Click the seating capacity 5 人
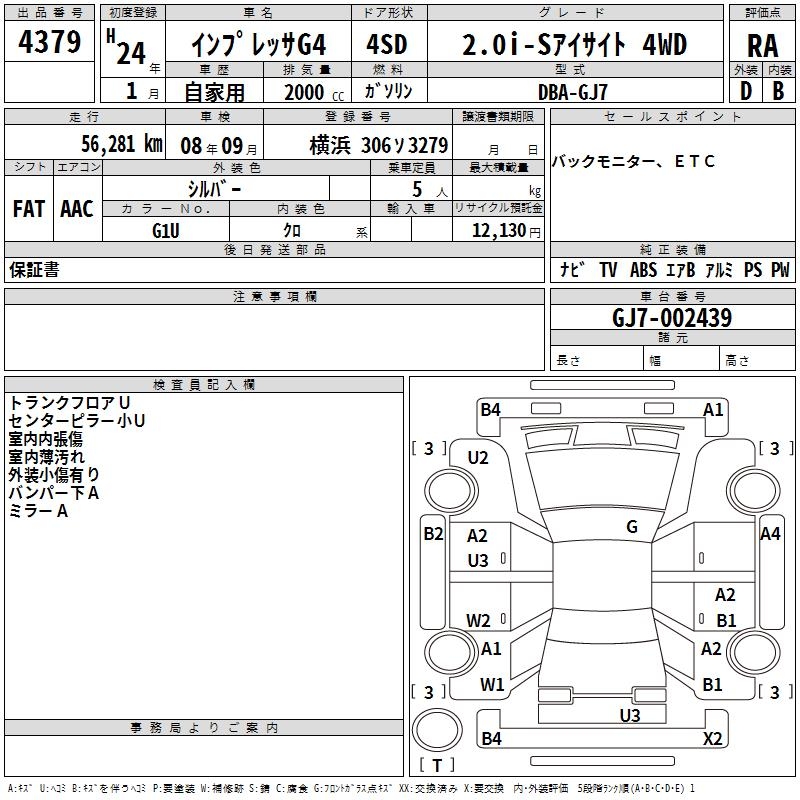The width and height of the screenshot is (800, 800). coord(429,190)
